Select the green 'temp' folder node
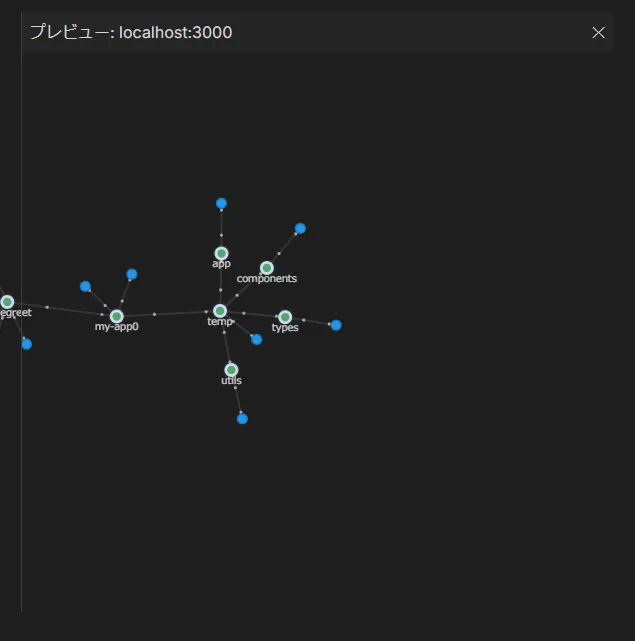This screenshot has height=641, width=635. (220, 311)
